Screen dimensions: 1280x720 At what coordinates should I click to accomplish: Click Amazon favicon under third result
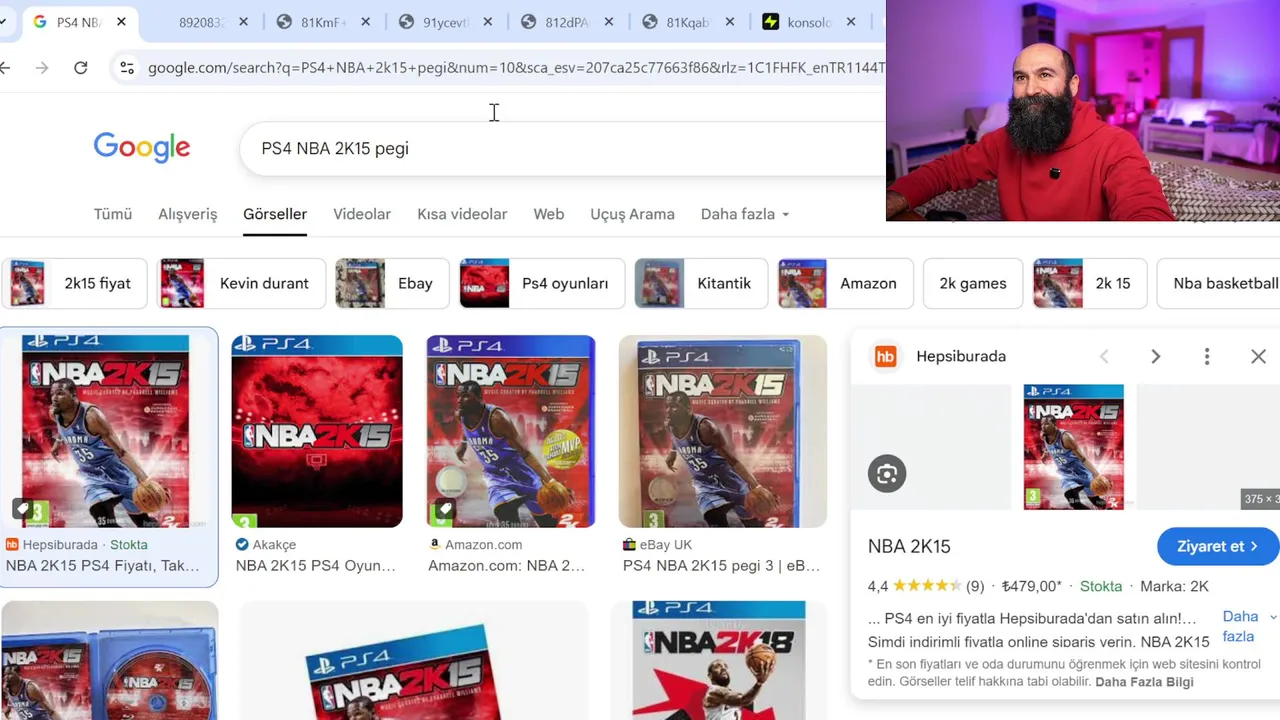435,545
